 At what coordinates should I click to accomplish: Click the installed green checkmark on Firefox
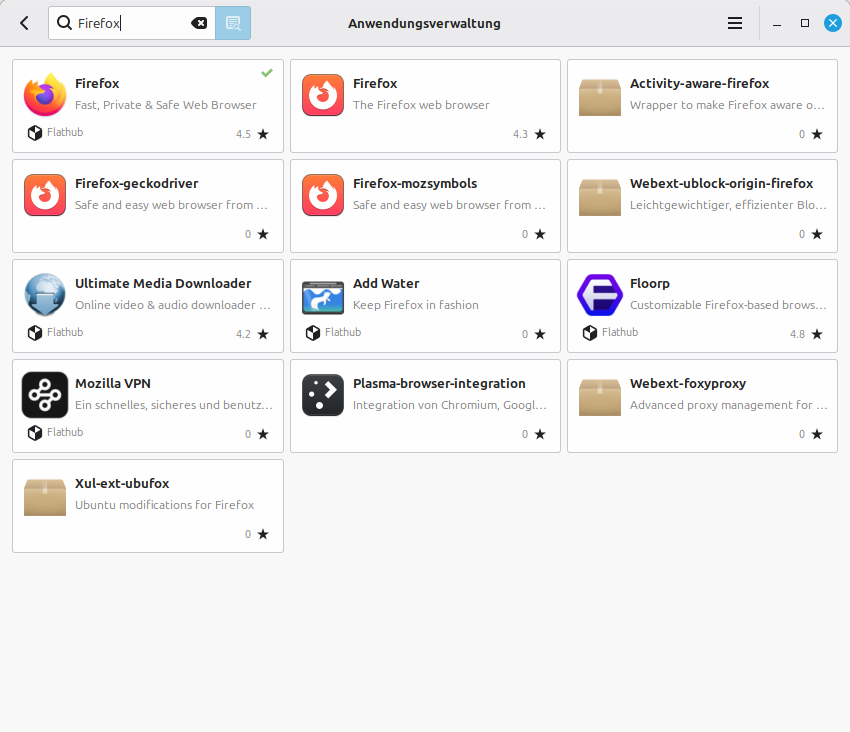(267, 73)
